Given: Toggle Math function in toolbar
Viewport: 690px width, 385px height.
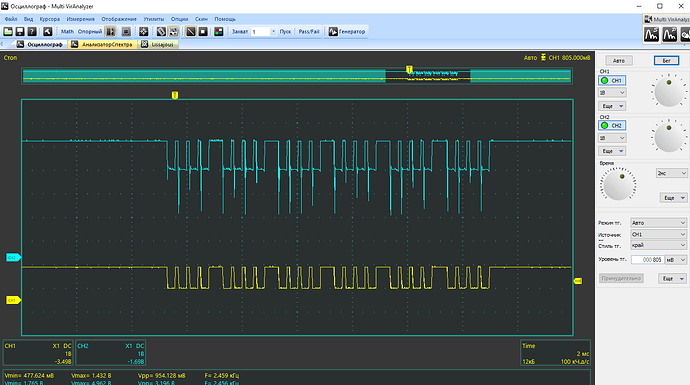Looking at the screenshot, I should pos(67,32).
